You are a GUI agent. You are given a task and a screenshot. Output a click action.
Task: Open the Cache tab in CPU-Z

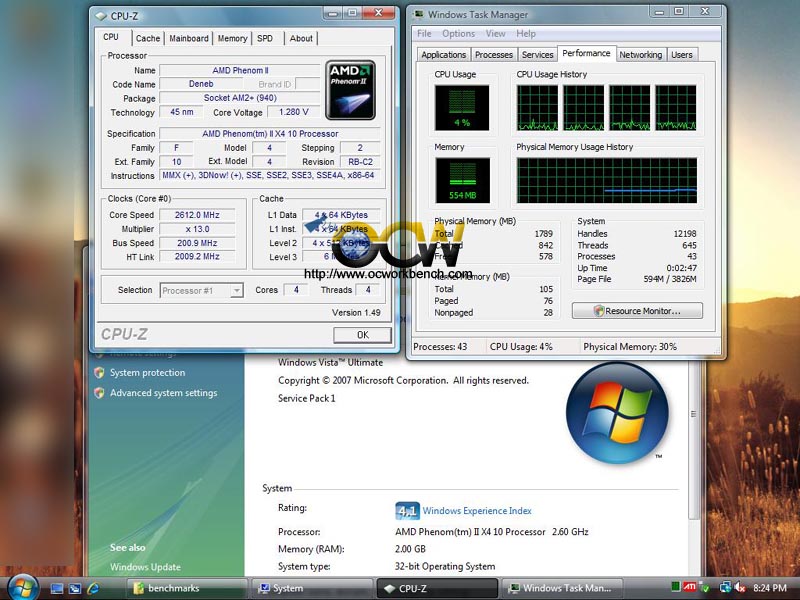pyautogui.click(x=148, y=38)
